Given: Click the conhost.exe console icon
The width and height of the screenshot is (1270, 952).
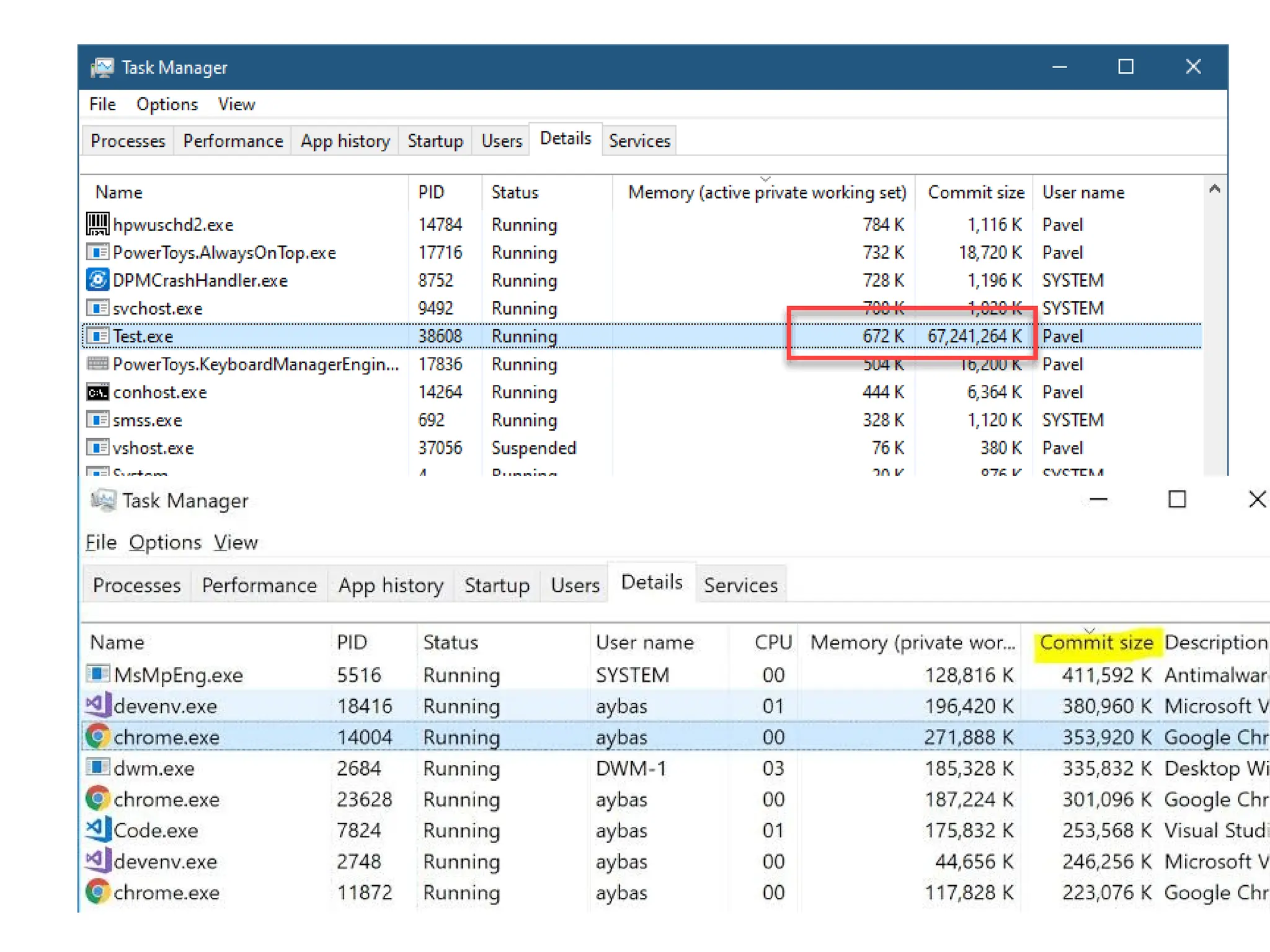Looking at the screenshot, I should 97,392.
